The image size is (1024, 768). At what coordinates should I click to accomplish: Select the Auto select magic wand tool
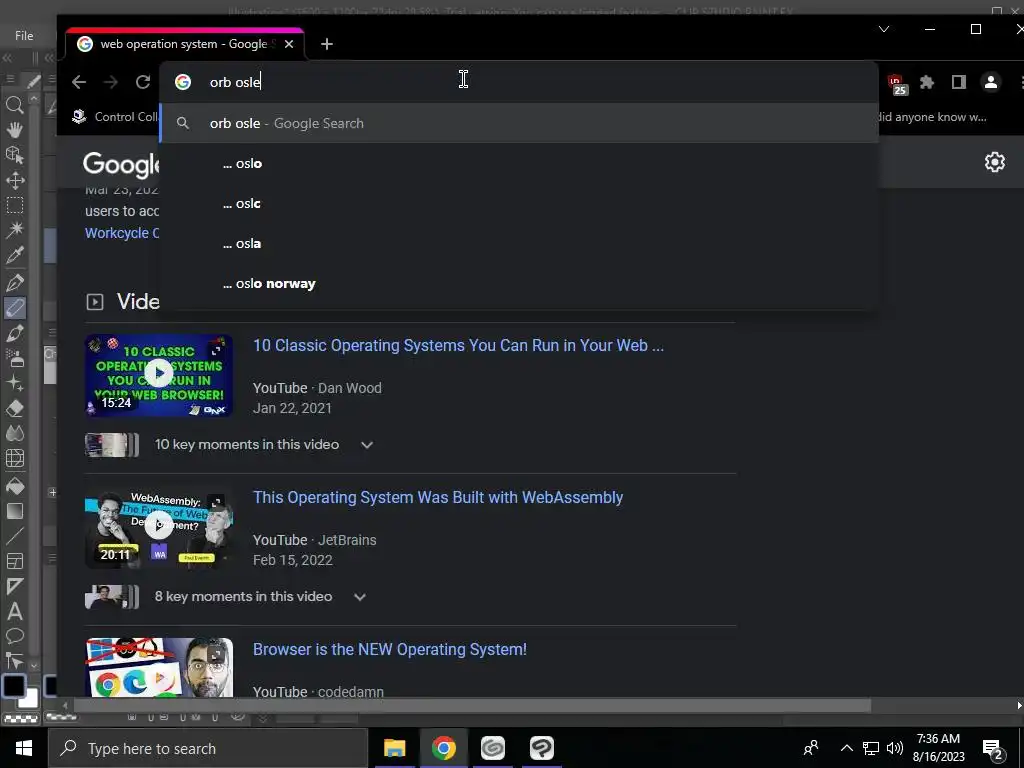click(14, 230)
